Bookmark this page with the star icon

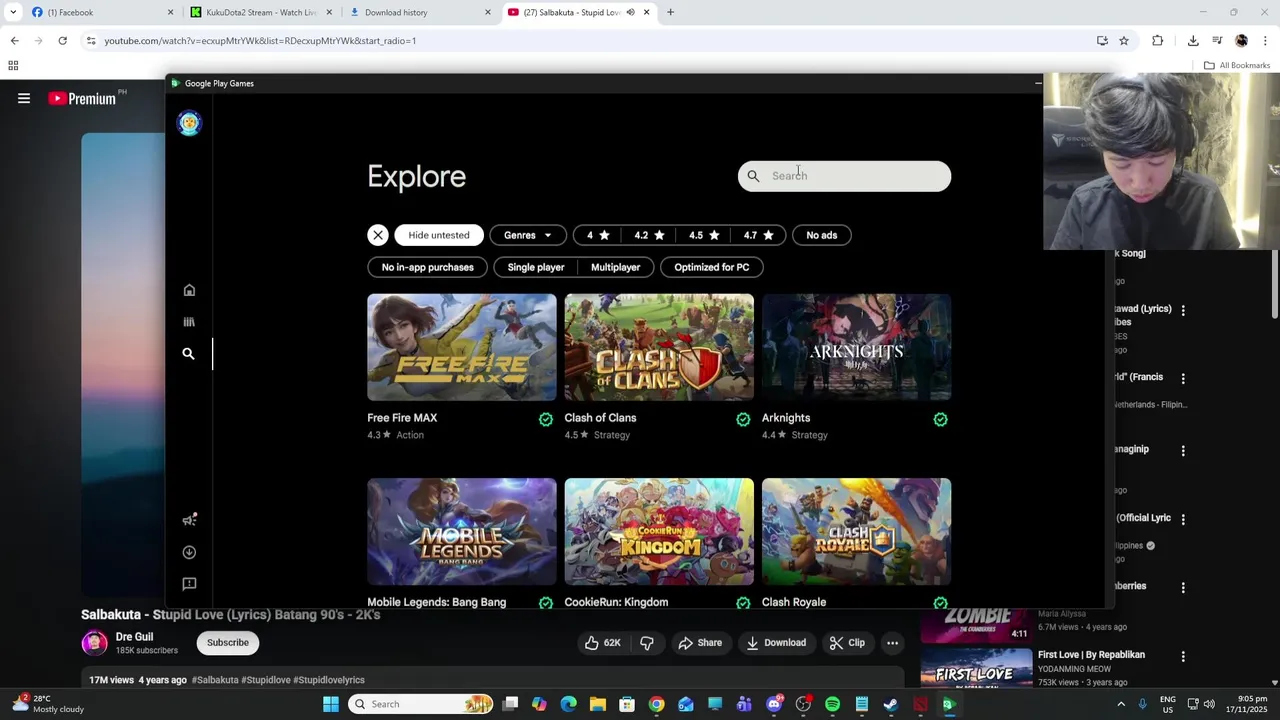pyautogui.click(x=1124, y=41)
